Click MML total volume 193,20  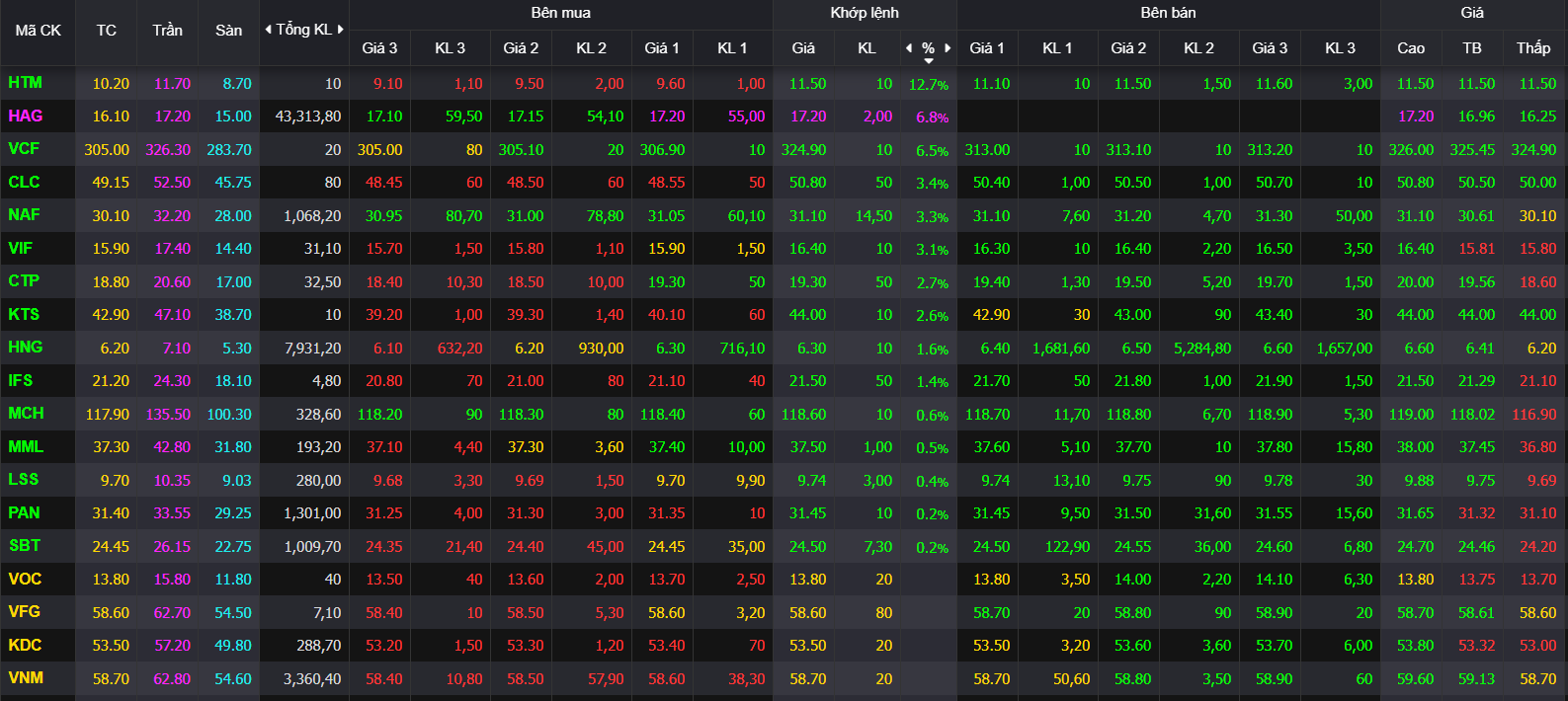point(318,447)
